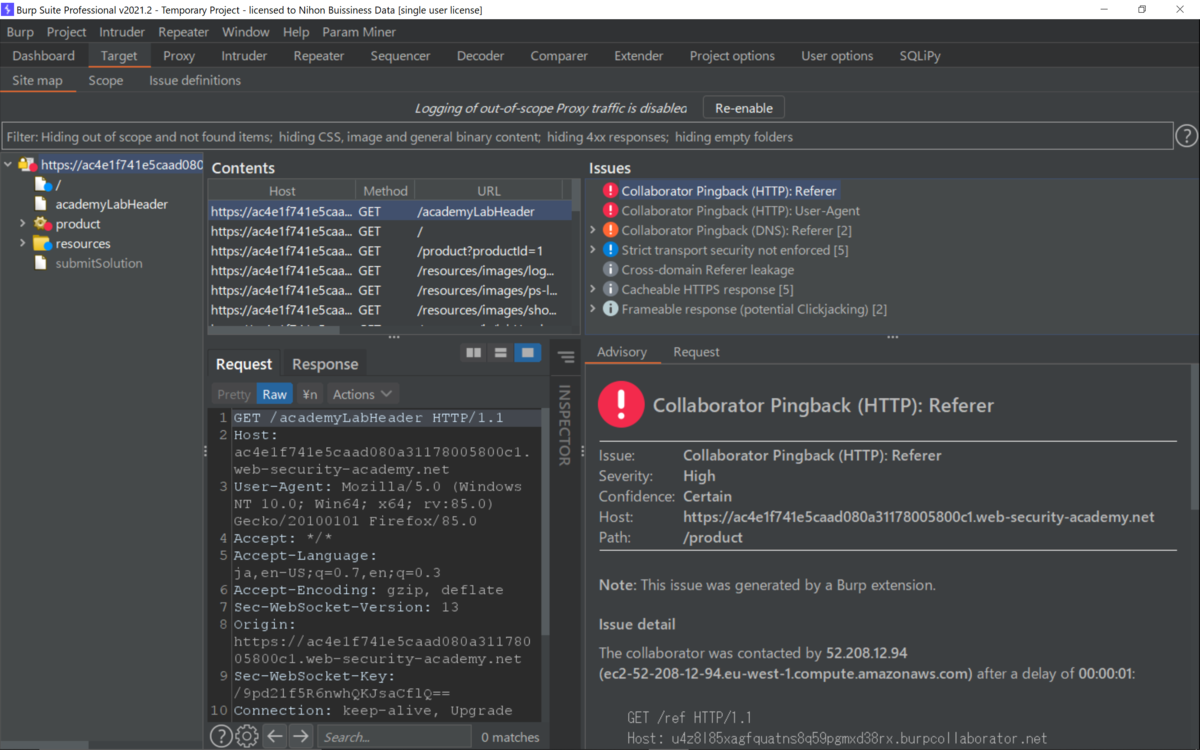The width and height of the screenshot is (1200, 750).
Task: Select the /academyLabHeader contents row
Action: 390,211
